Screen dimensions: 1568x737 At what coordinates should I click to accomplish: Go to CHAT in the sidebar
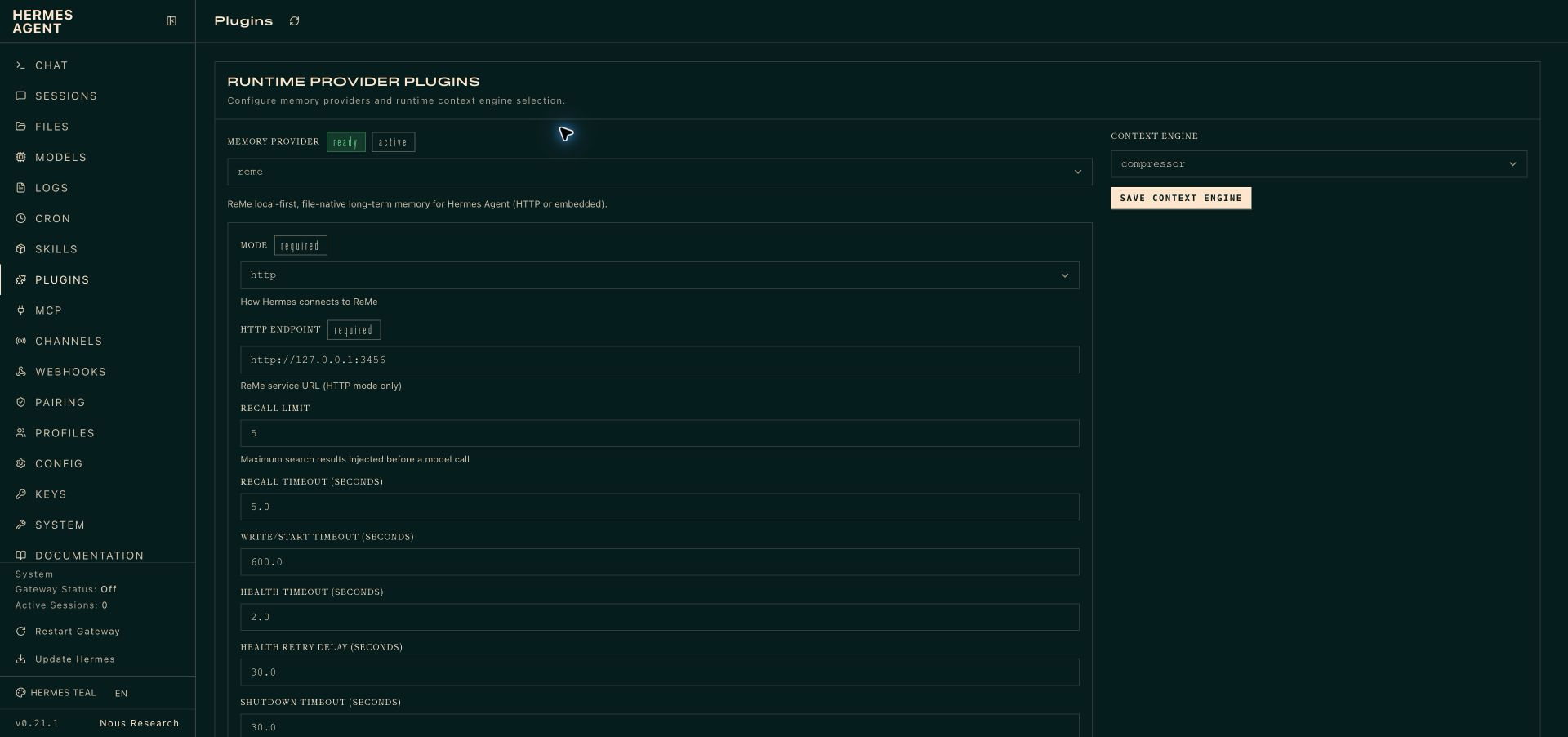97,65
